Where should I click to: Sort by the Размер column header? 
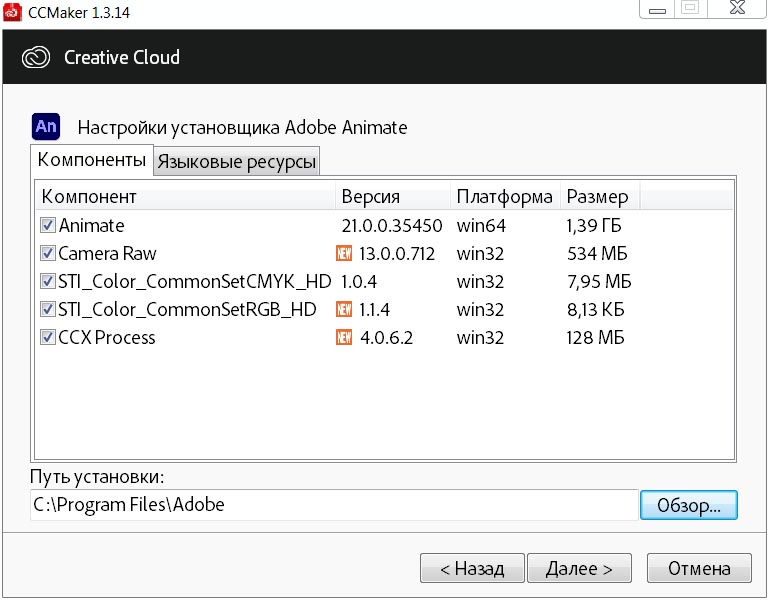pos(600,196)
